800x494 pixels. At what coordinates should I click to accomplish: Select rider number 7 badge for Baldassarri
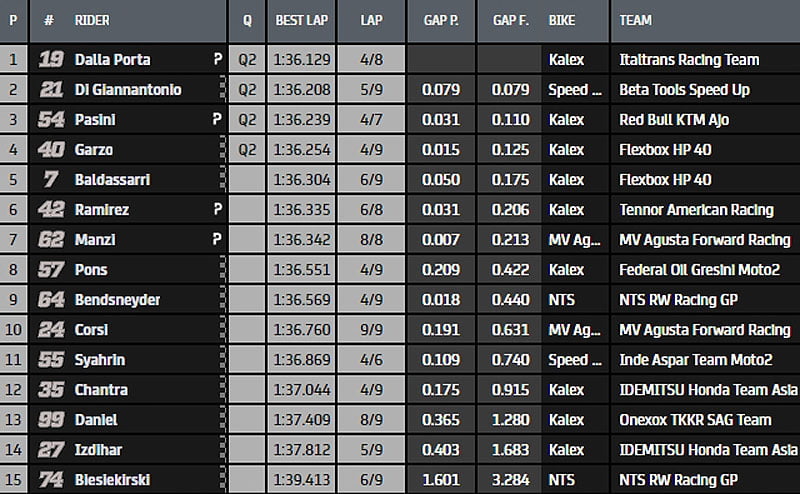[51, 180]
